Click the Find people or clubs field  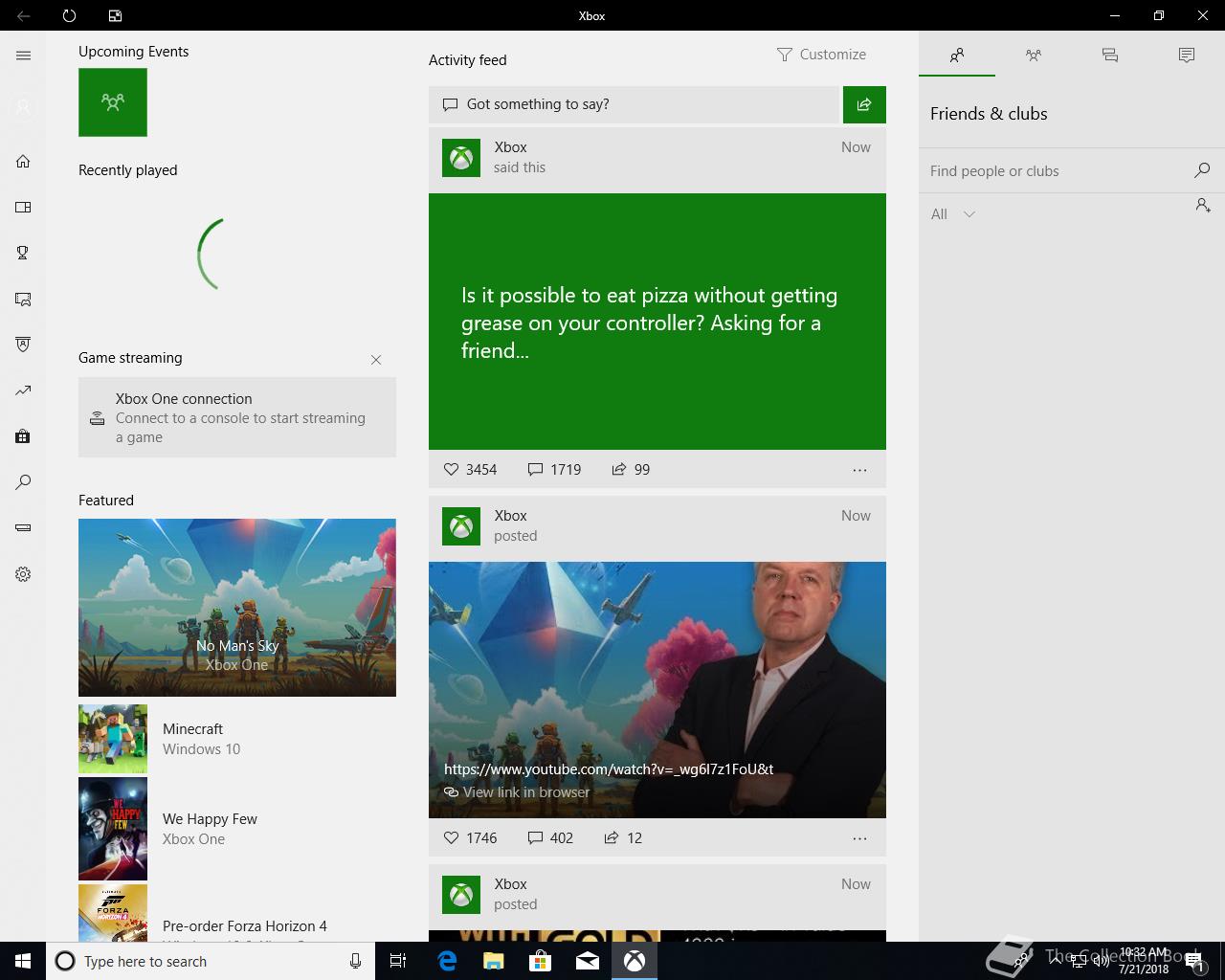[x=1053, y=171]
